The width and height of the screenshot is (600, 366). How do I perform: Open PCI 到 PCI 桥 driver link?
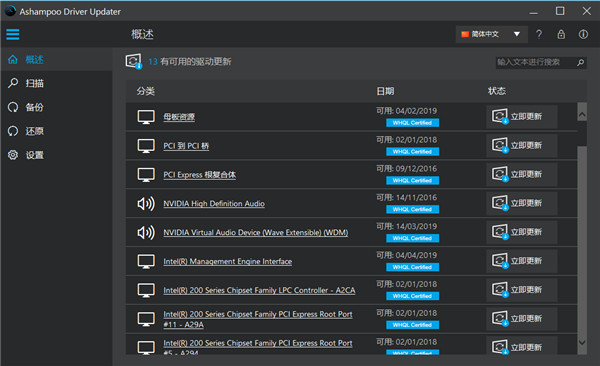tap(186, 146)
